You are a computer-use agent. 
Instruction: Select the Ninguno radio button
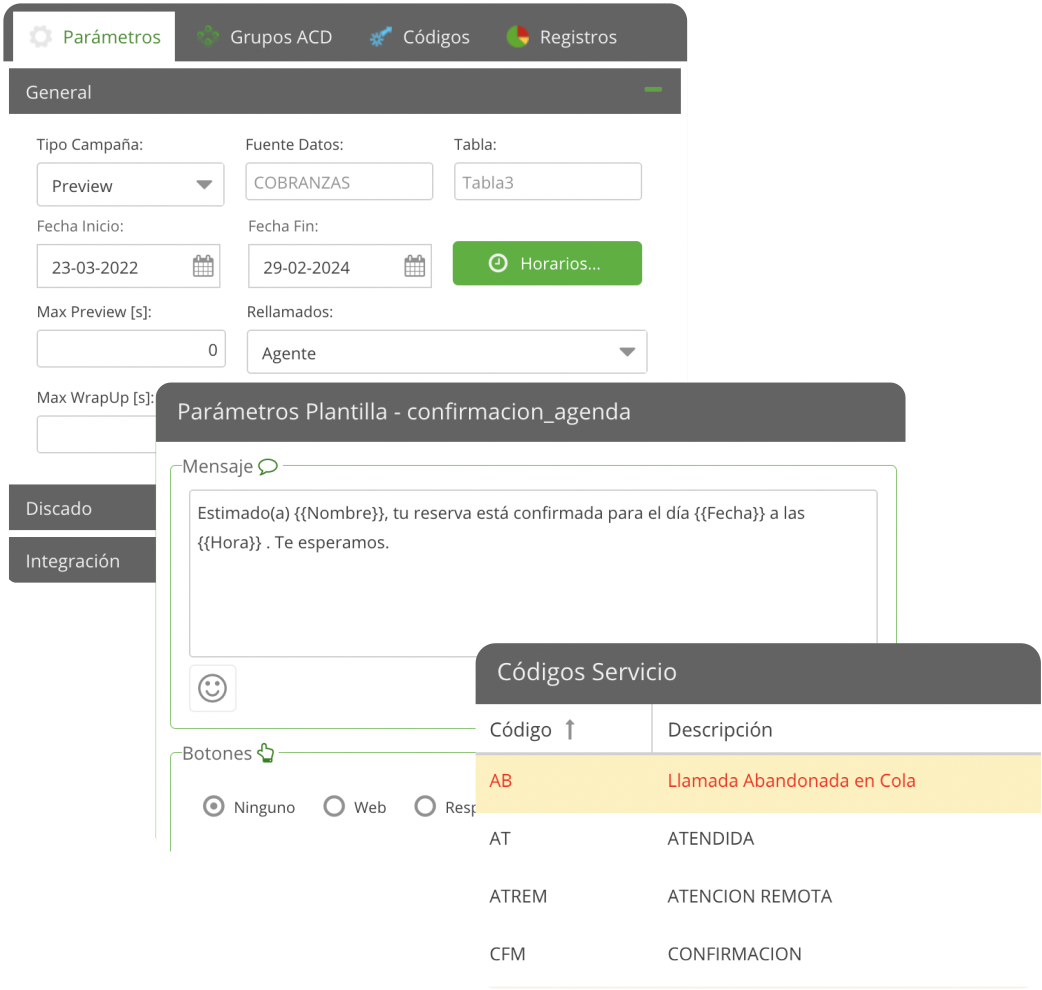coord(213,807)
